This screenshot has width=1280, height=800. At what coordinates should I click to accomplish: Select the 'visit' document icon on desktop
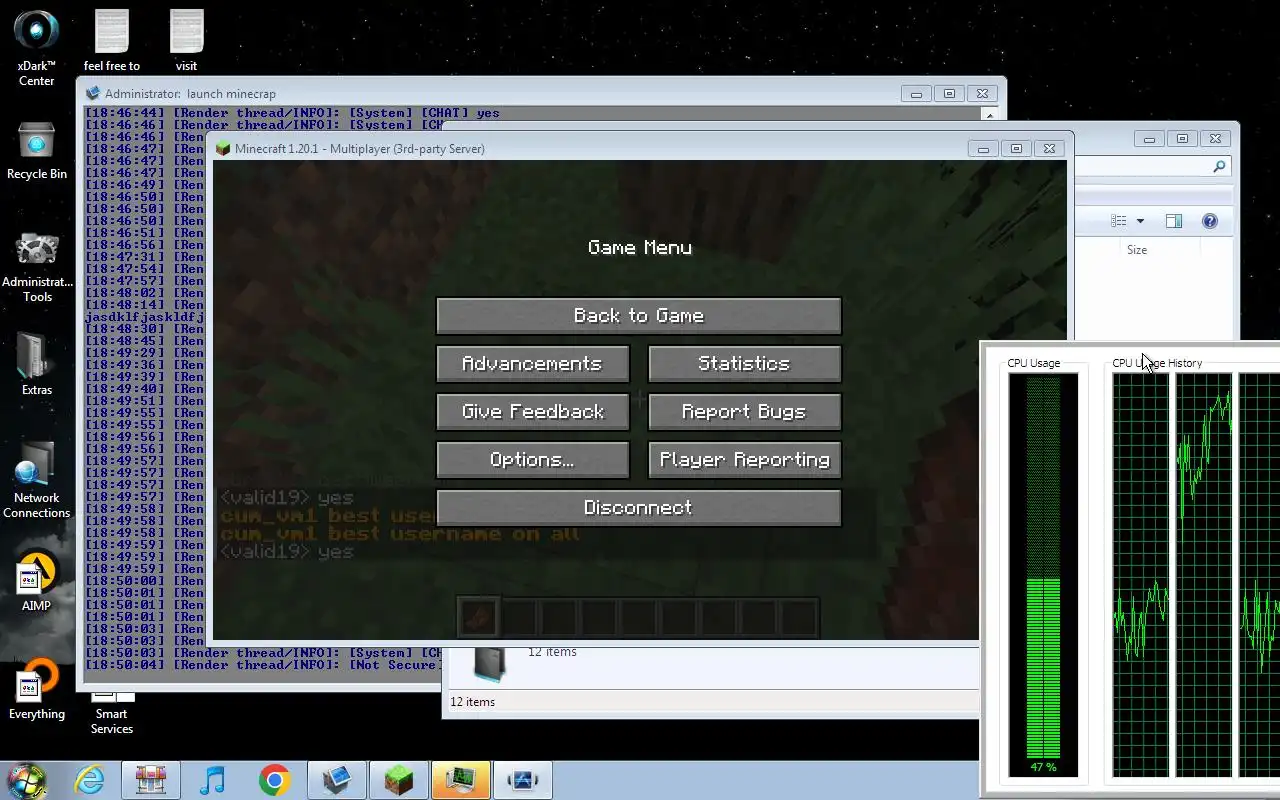[186, 41]
